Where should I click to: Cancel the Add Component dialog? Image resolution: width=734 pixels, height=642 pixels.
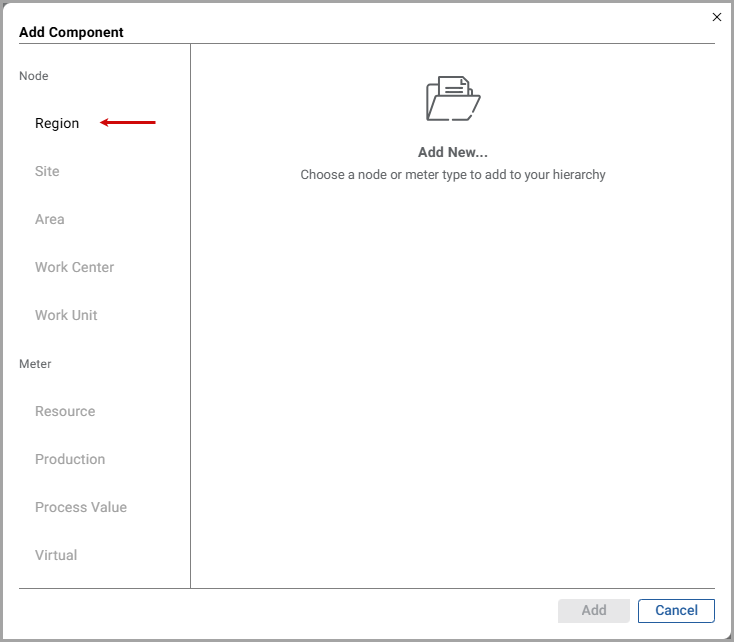point(676,610)
